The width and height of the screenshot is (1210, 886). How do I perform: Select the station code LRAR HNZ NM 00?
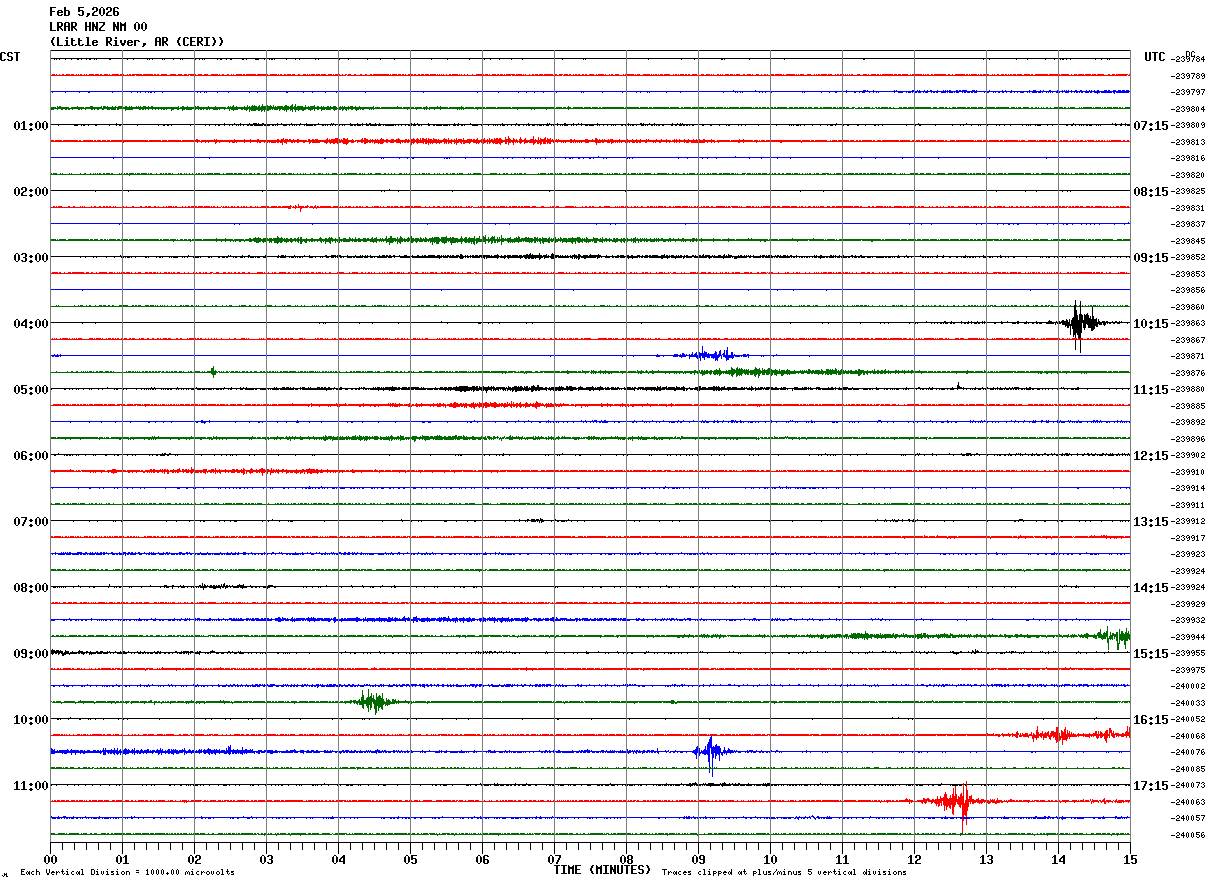(x=98, y=27)
